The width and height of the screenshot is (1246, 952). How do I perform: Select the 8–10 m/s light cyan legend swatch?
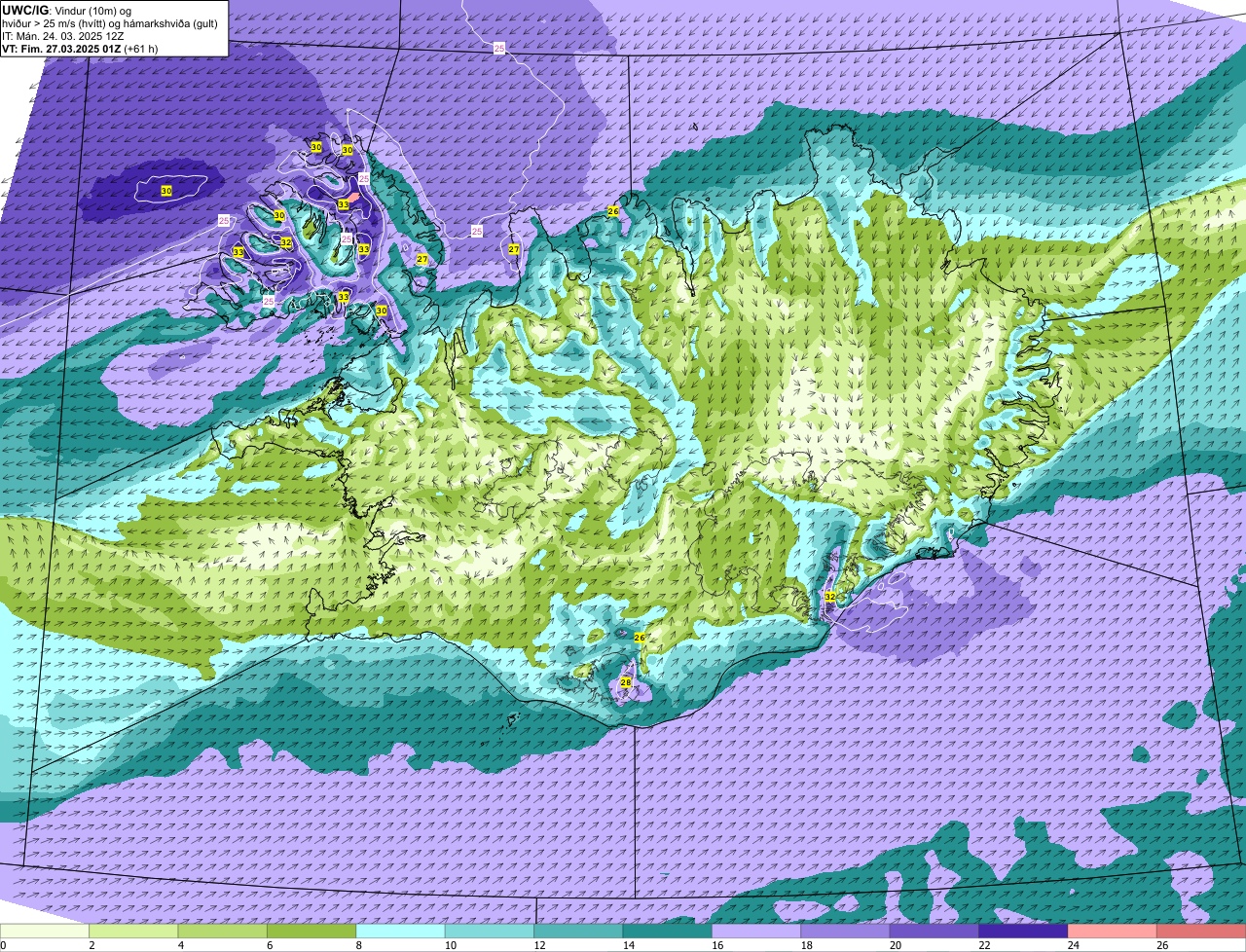point(400,931)
